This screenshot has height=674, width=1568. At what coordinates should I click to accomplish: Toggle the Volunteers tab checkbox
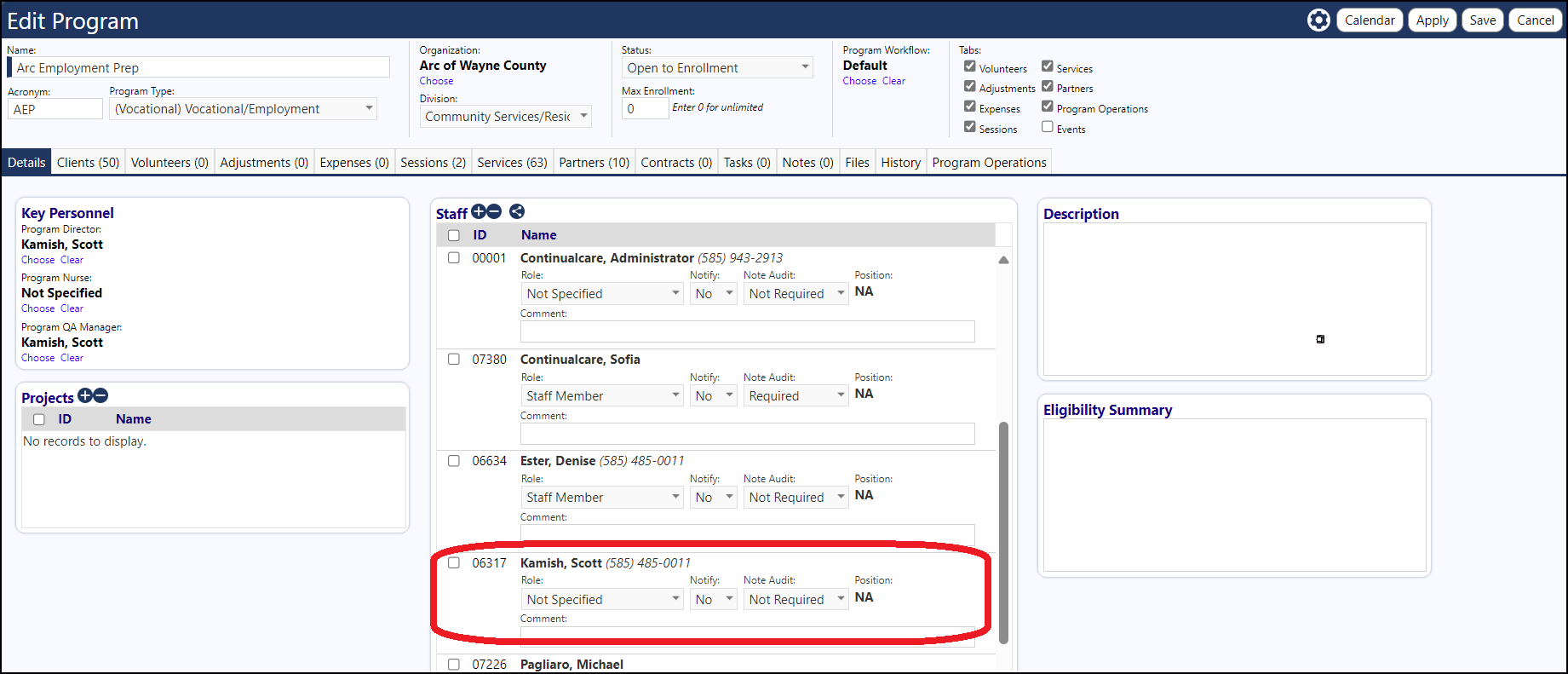click(969, 66)
